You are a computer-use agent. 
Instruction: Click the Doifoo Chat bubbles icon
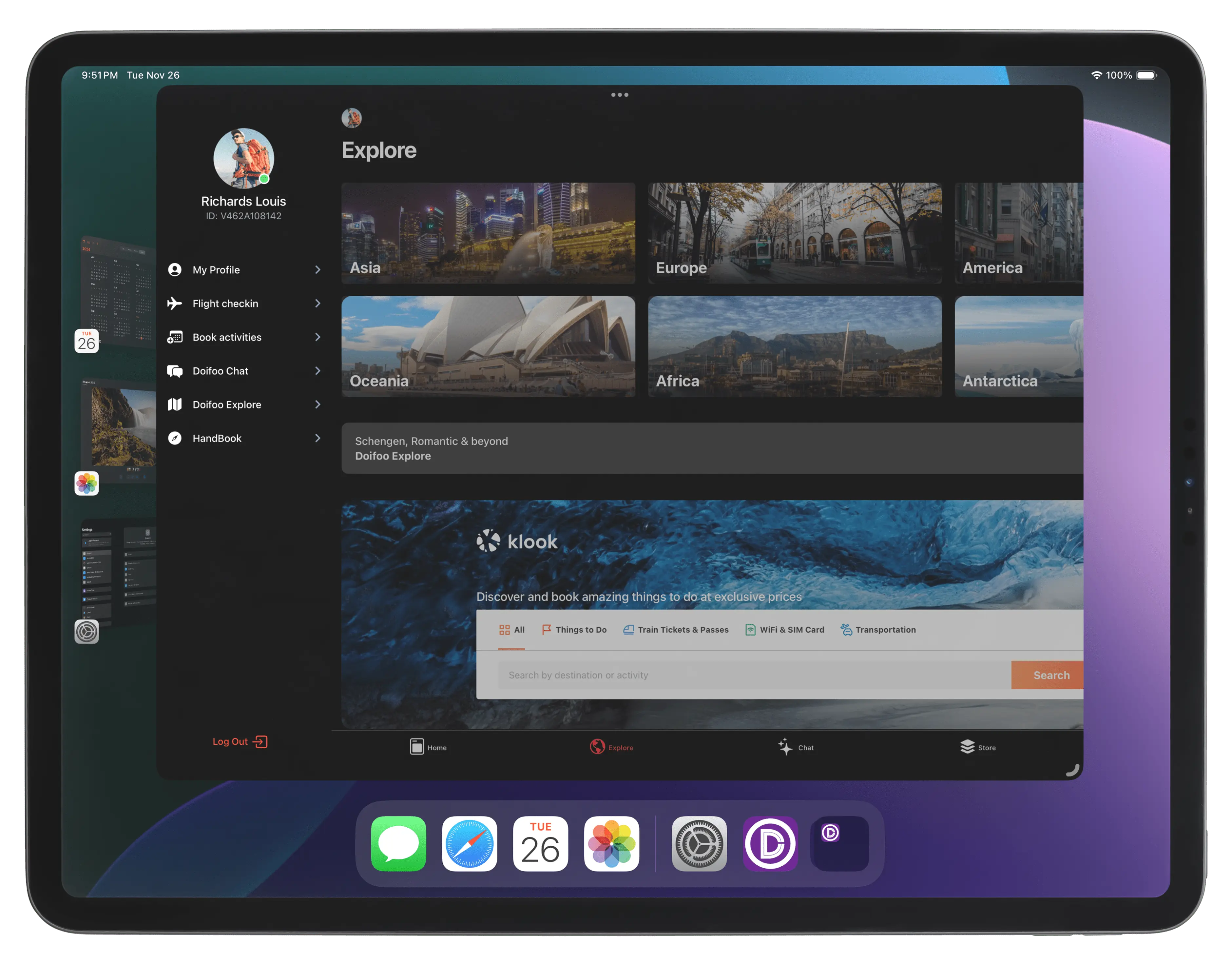coord(174,371)
